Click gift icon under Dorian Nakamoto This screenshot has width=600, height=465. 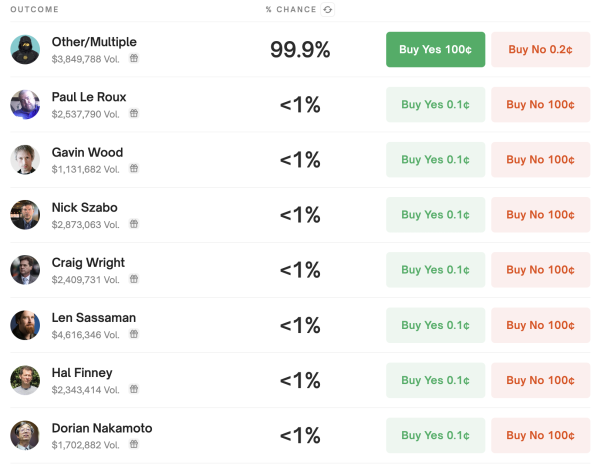pos(134,444)
